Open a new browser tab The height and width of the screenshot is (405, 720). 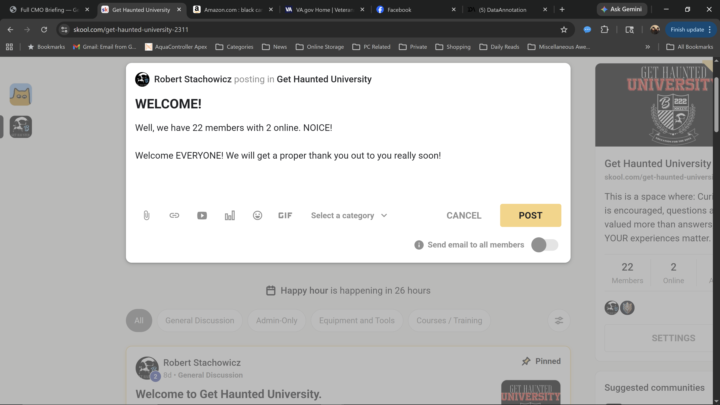click(x=562, y=10)
